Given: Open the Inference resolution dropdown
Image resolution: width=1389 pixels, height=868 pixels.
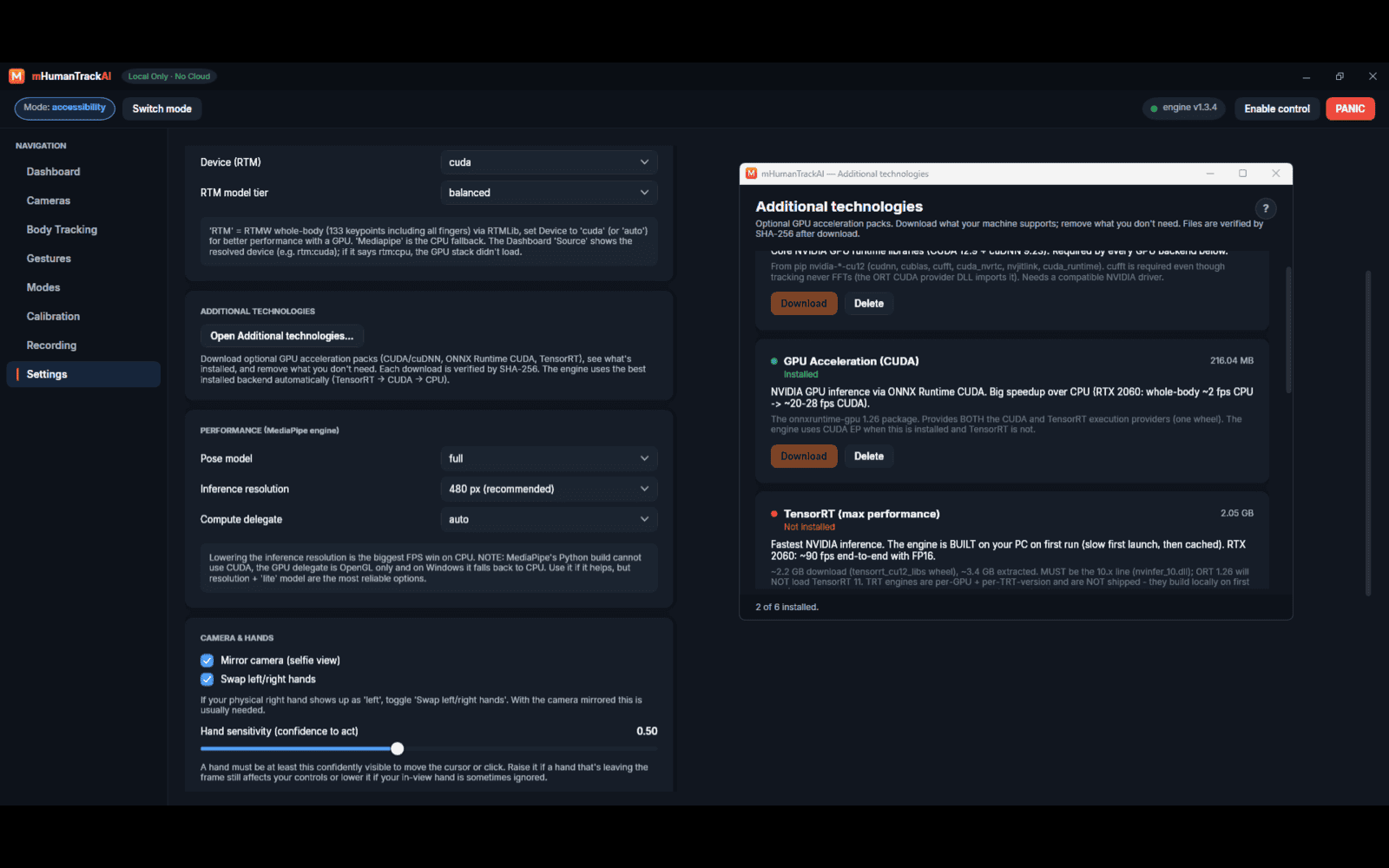Looking at the screenshot, I should point(549,489).
